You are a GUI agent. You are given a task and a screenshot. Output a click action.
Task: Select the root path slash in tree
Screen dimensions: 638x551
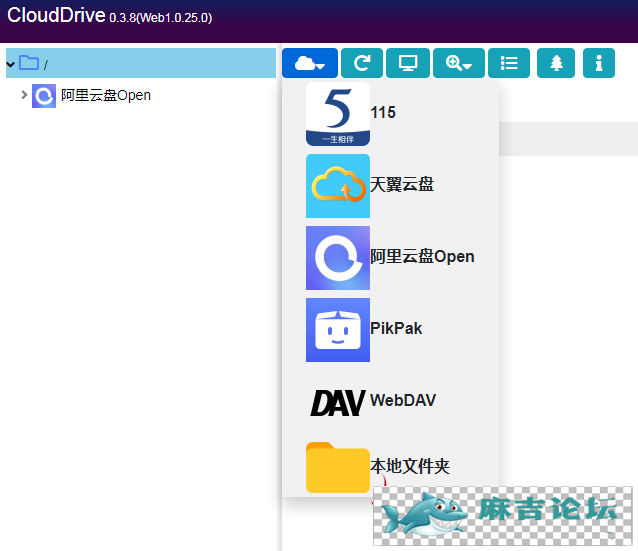pos(46,64)
